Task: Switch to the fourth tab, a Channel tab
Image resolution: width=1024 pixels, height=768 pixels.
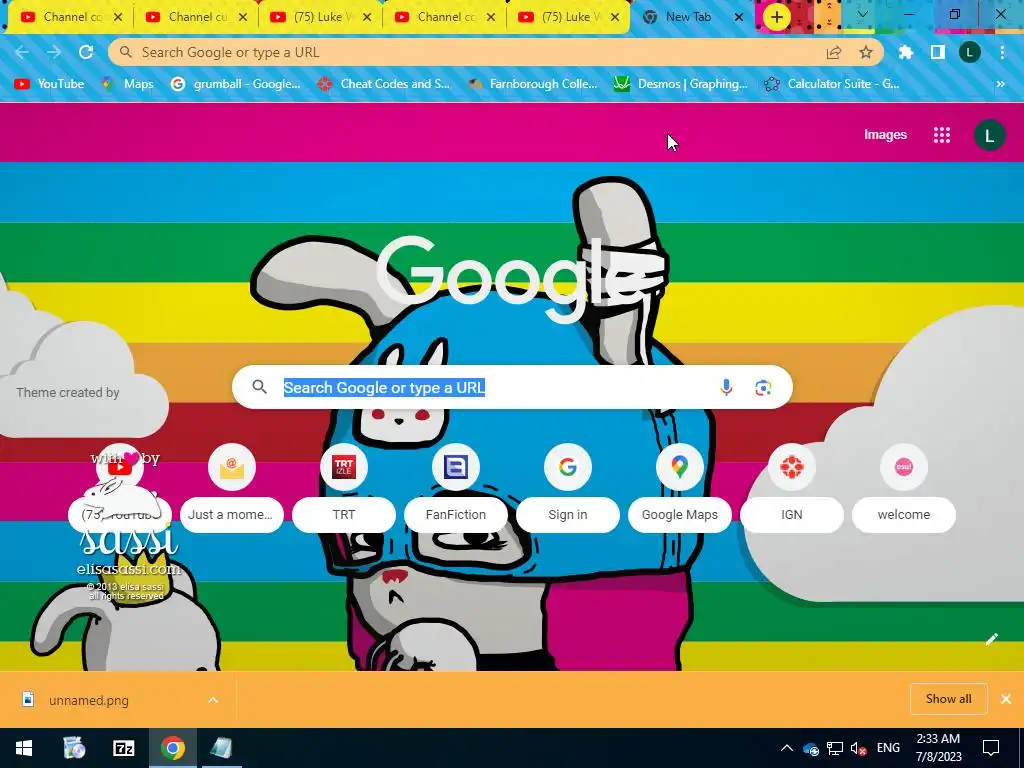Action: [x=444, y=17]
